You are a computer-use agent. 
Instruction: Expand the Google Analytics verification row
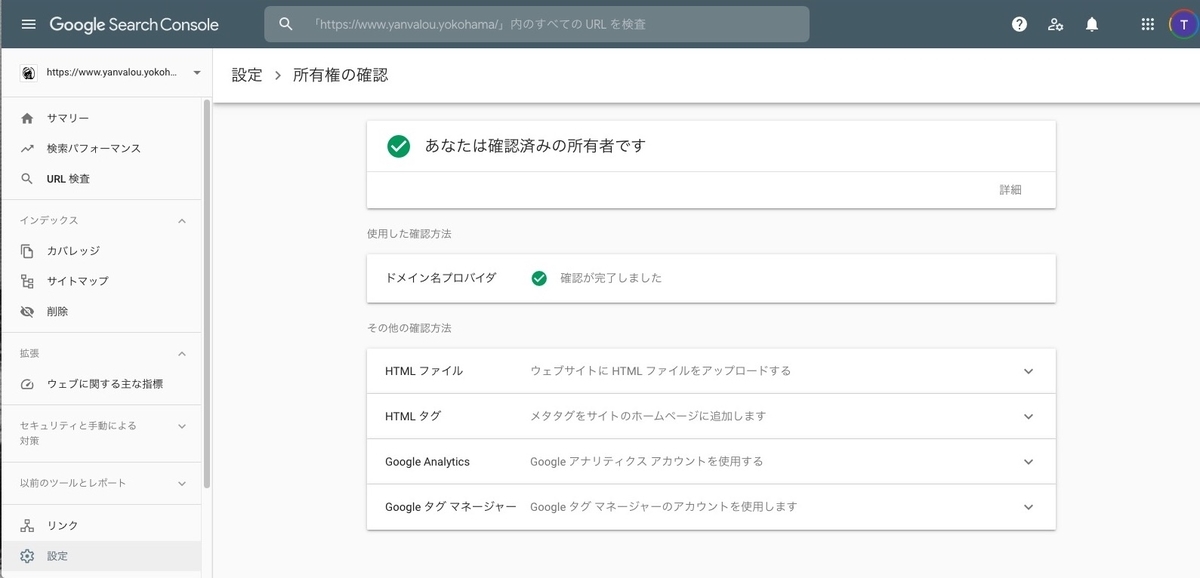click(x=711, y=462)
